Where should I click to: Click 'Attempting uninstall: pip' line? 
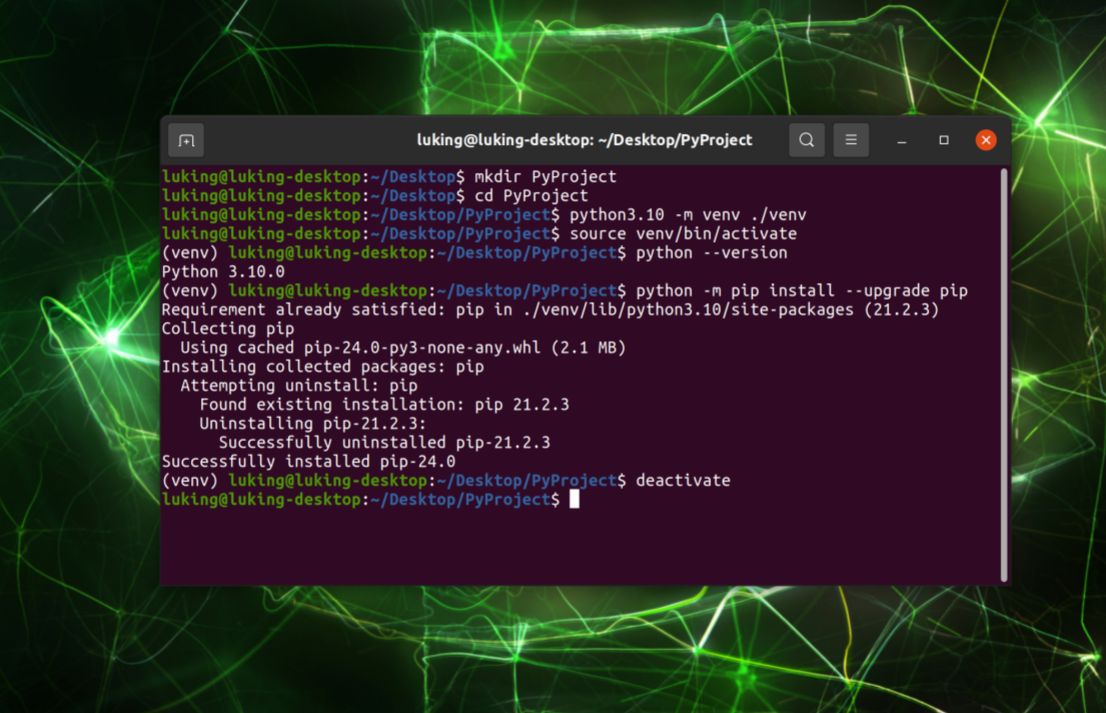[x=298, y=386]
